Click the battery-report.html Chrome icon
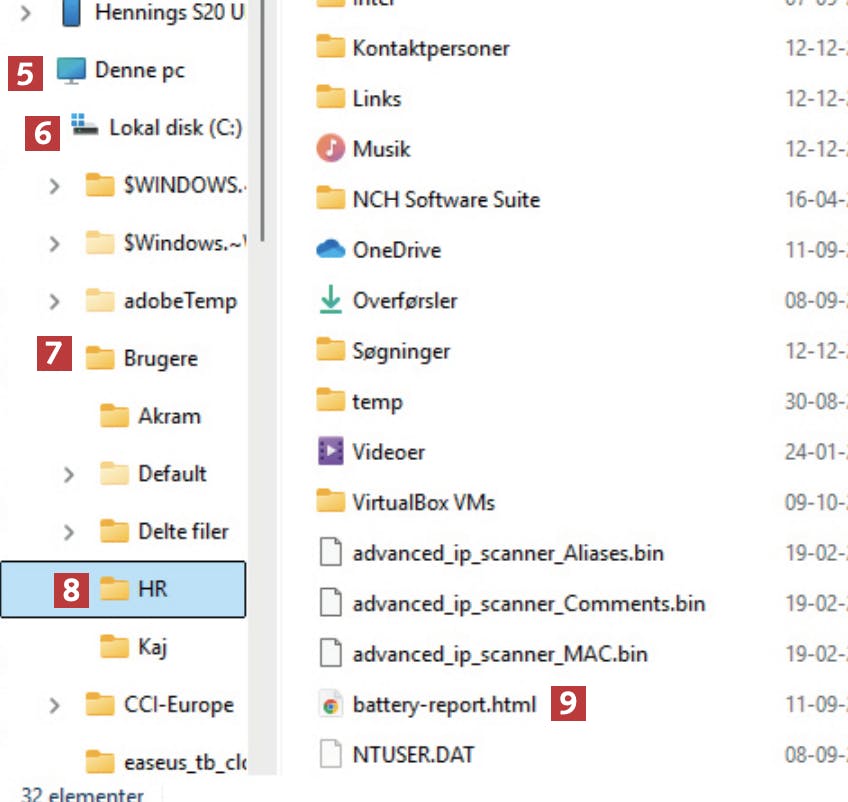848x802 pixels. click(330, 705)
